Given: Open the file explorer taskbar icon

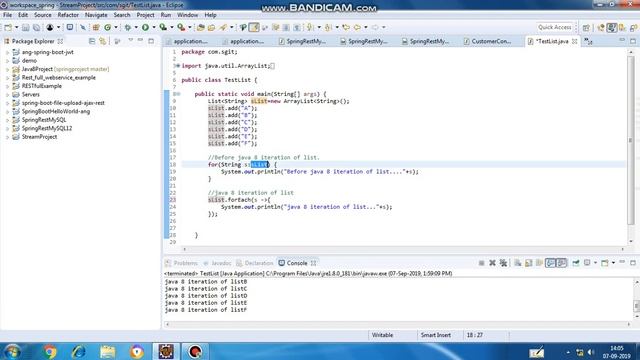Looking at the screenshot, I should 108,351.
